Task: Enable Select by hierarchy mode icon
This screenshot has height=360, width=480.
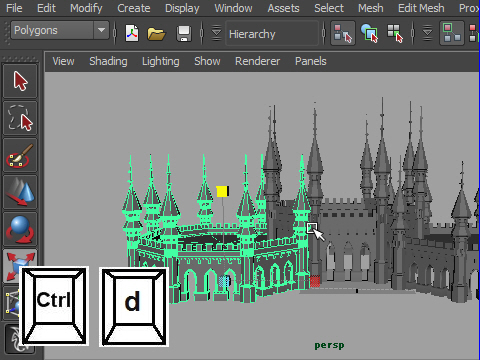Action: pyautogui.click(x=343, y=33)
